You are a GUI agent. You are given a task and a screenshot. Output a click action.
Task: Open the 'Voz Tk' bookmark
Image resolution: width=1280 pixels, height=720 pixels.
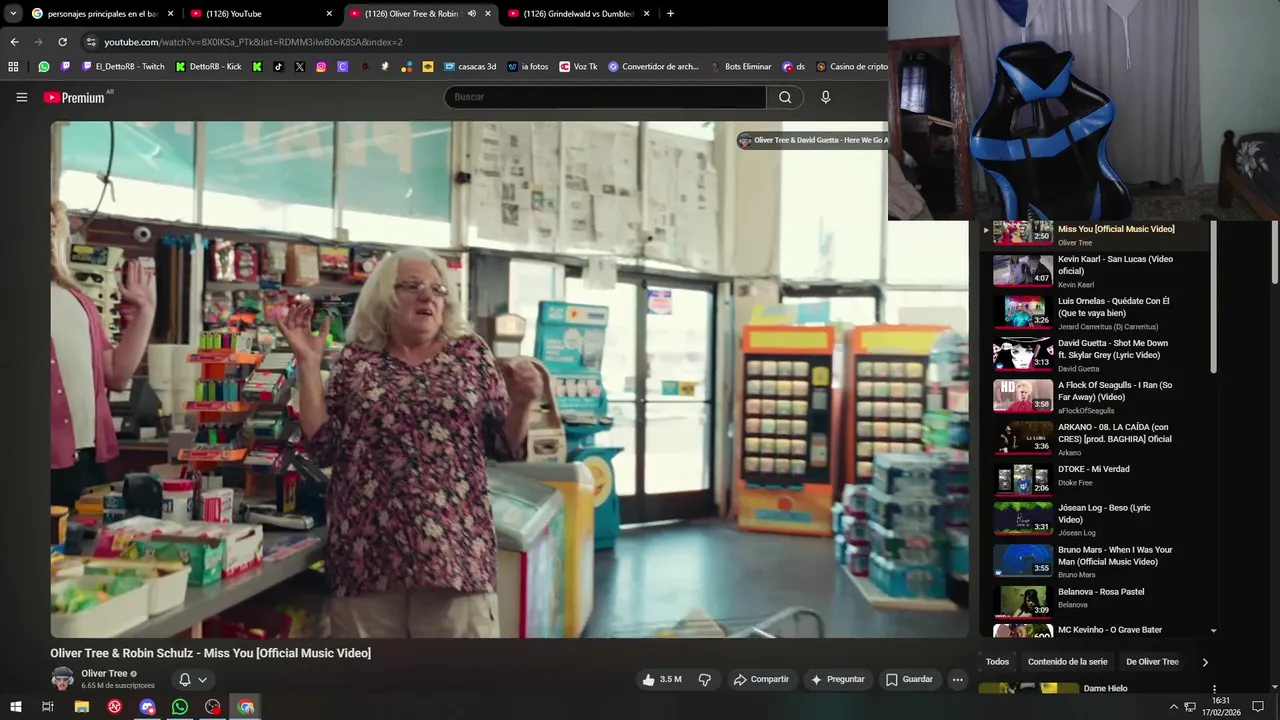tap(578, 67)
